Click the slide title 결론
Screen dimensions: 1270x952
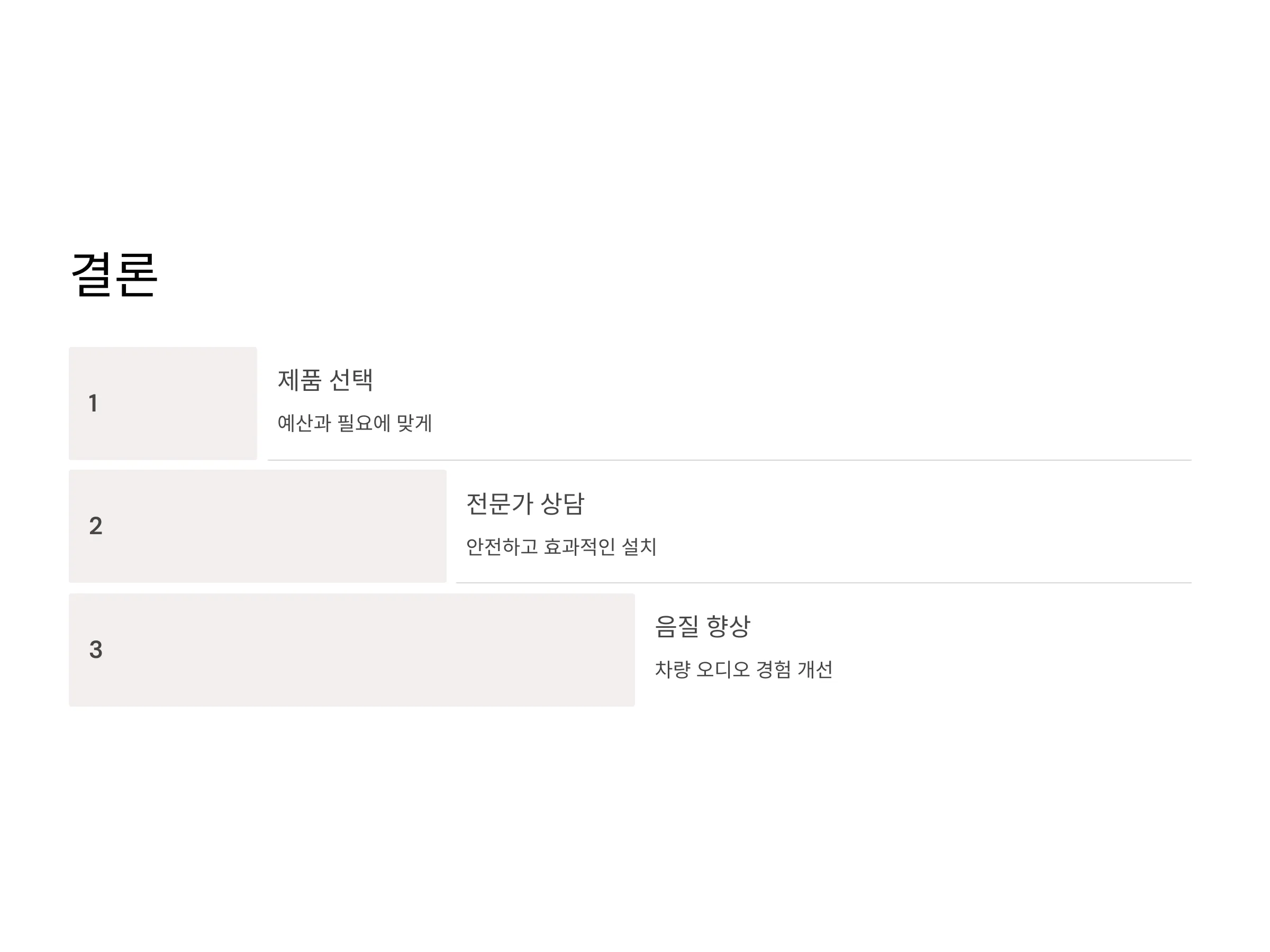pos(114,275)
